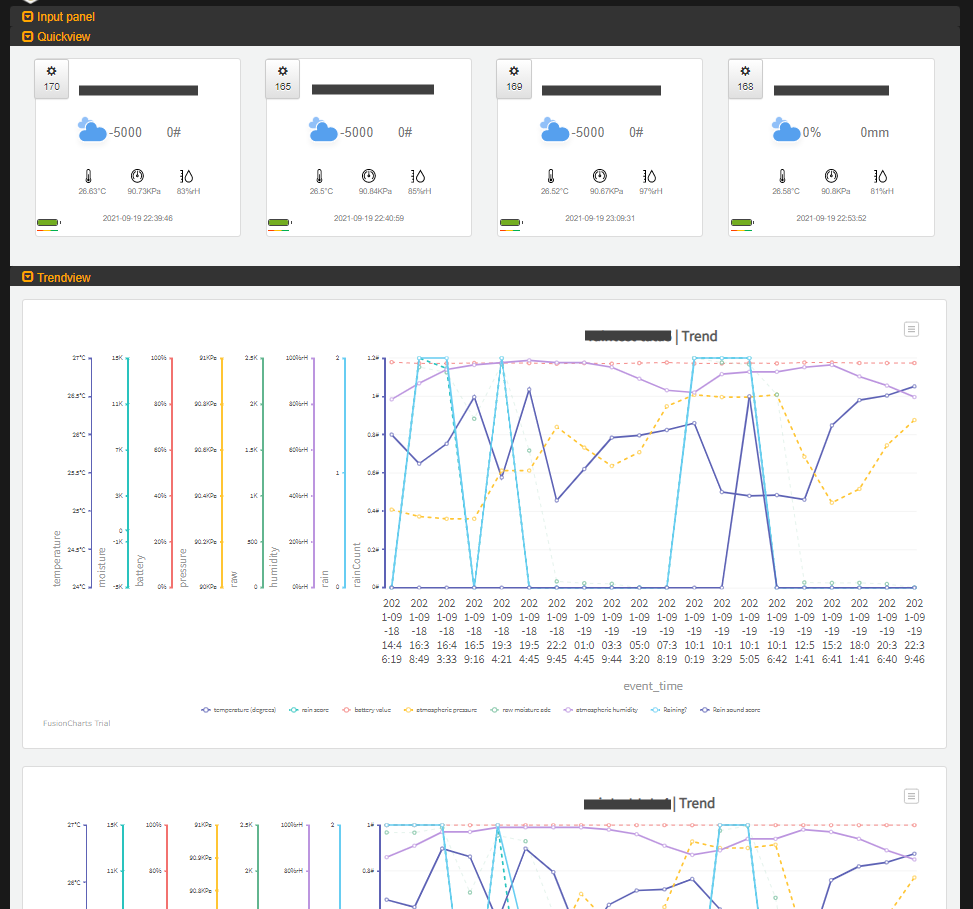Click the pressure gauge icon above 90.67KPa
This screenshot has width=973, height=909.
(x=599, y=176)
